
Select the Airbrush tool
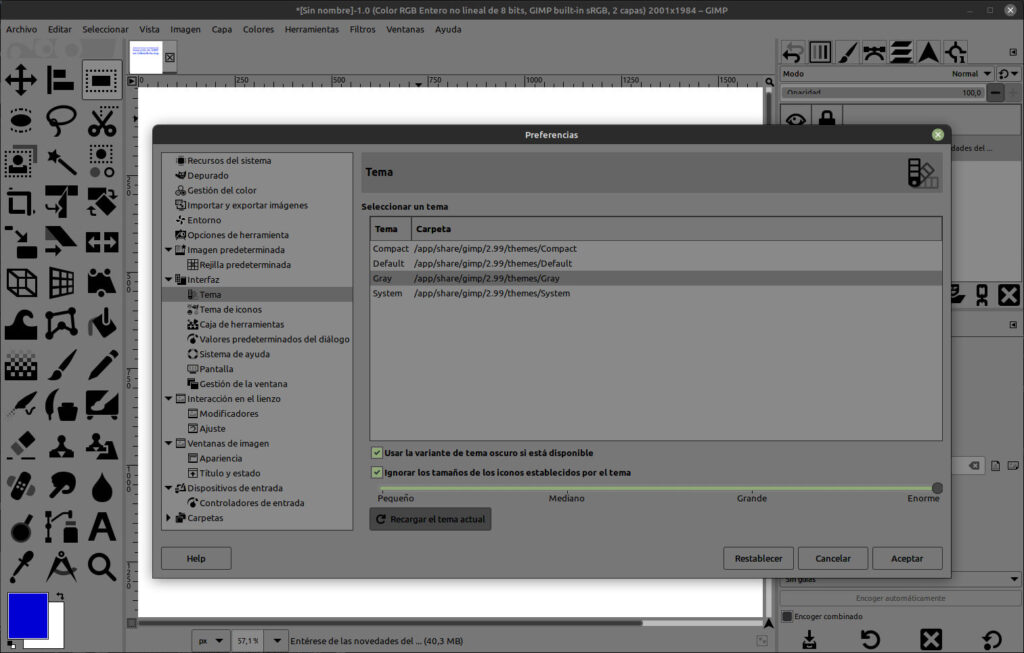click(21, 404)
